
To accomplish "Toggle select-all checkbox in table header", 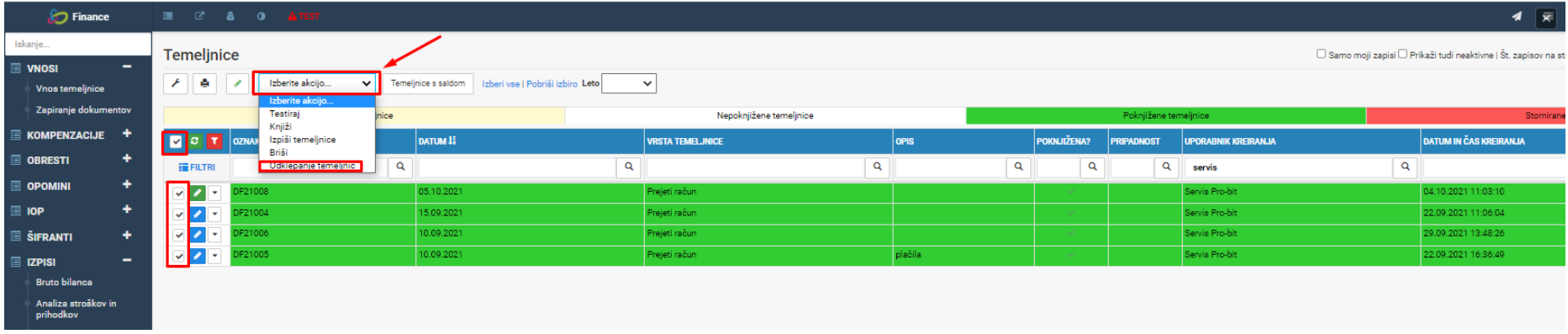I will 176,141.
